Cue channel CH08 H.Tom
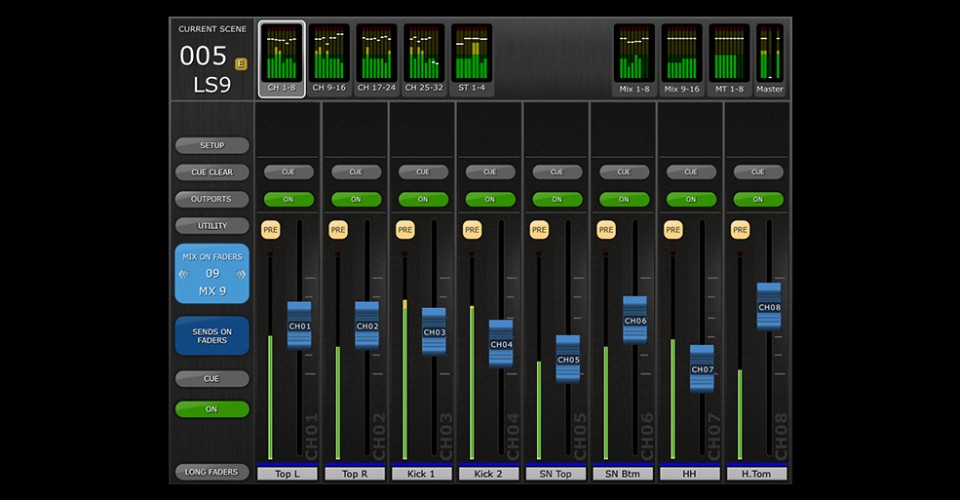This screenshot has width=960, height=500. pos(758,172)
